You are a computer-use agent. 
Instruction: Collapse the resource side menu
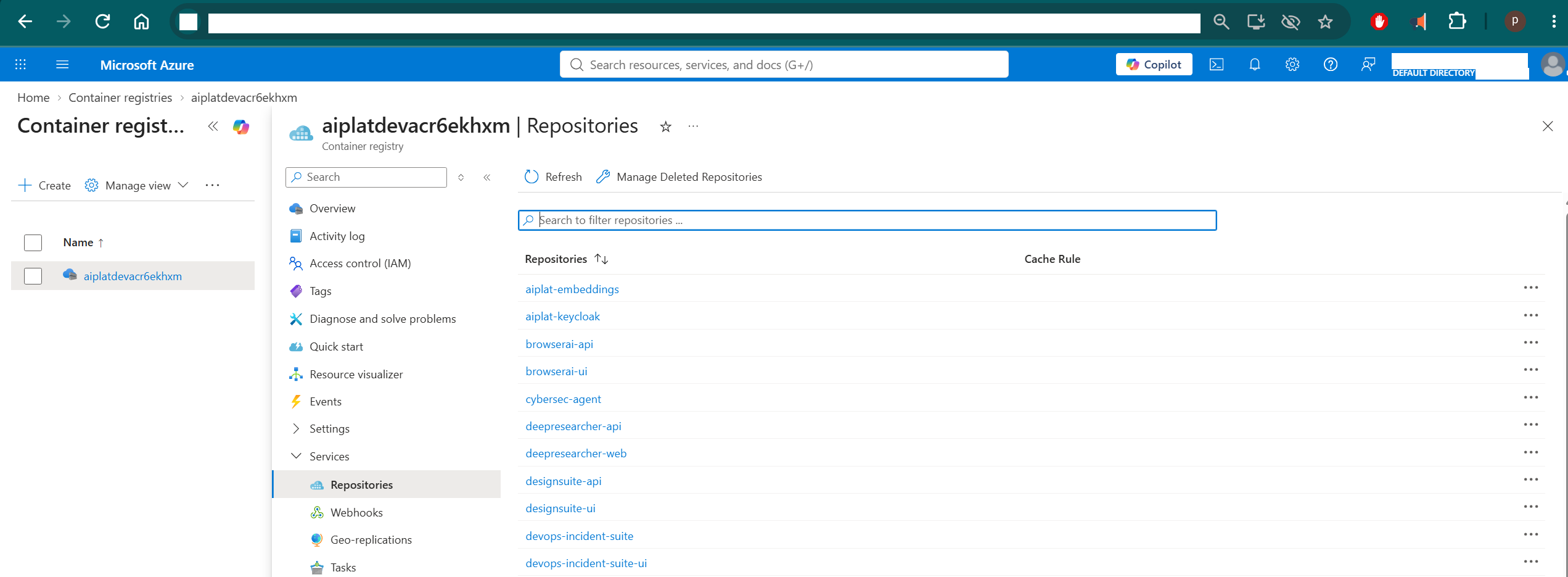tap(487, 178)
